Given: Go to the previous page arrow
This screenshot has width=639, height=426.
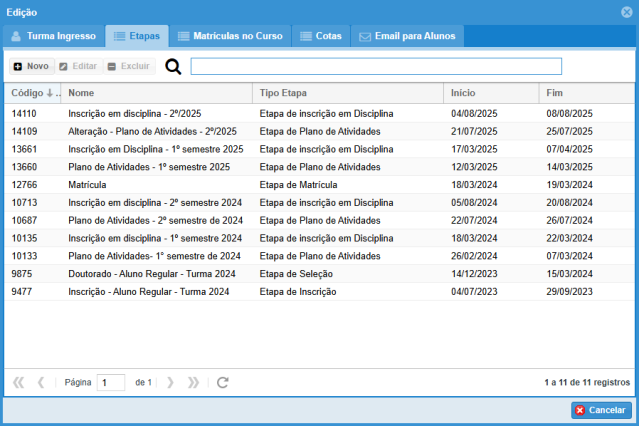Looking at the screenshot, I should click(41, 382).
